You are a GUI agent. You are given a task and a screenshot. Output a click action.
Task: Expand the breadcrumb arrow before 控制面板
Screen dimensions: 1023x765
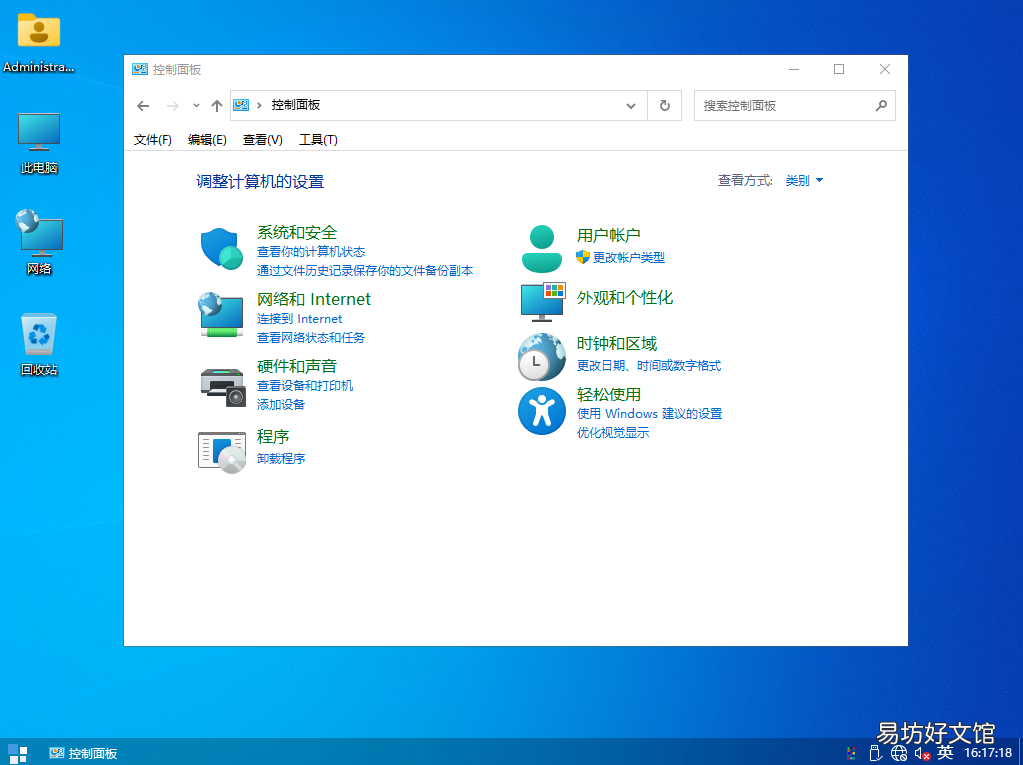259,105
